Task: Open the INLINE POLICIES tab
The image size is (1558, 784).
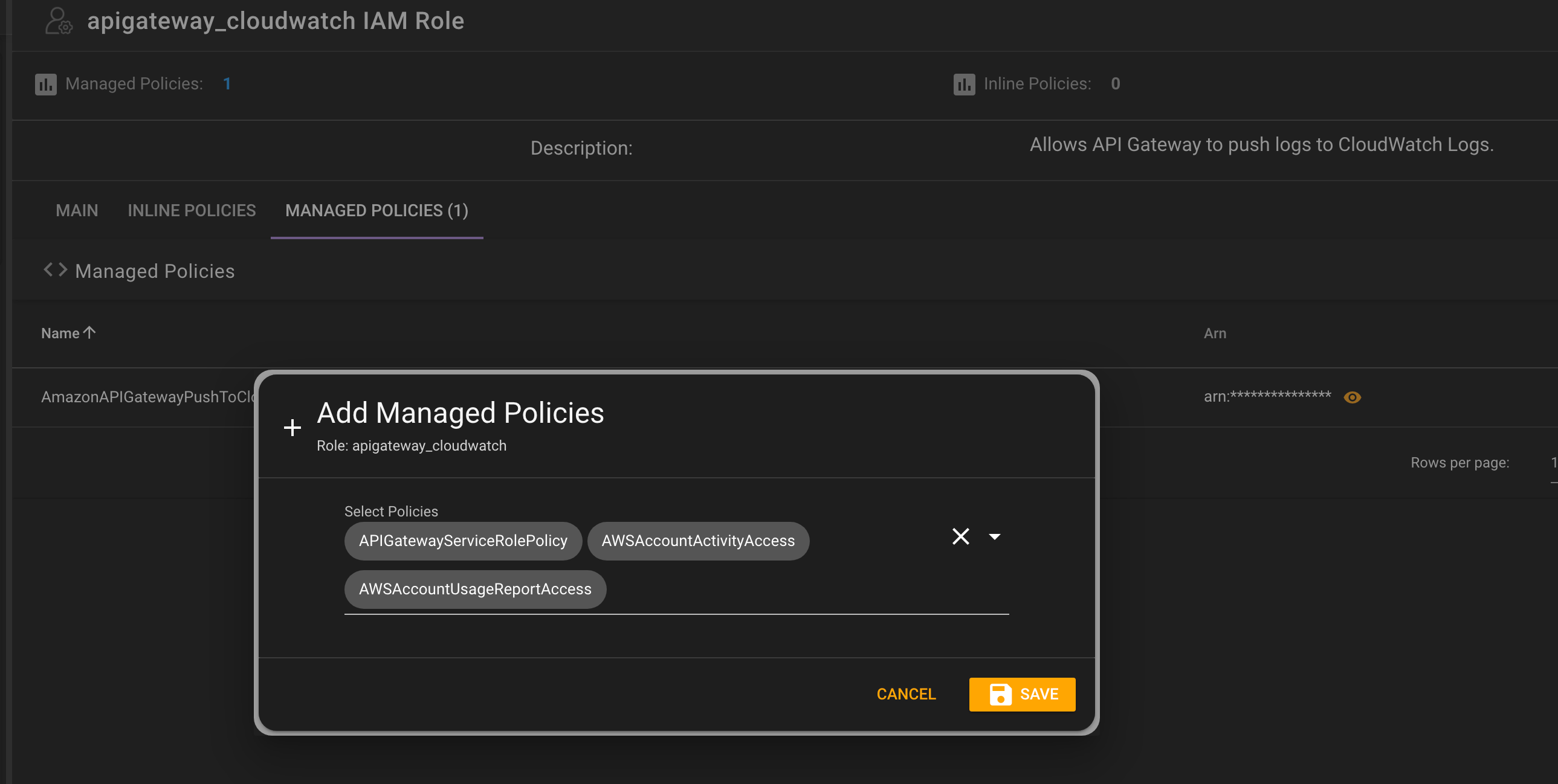Action: pyautogui.click(x=192, y=210)
